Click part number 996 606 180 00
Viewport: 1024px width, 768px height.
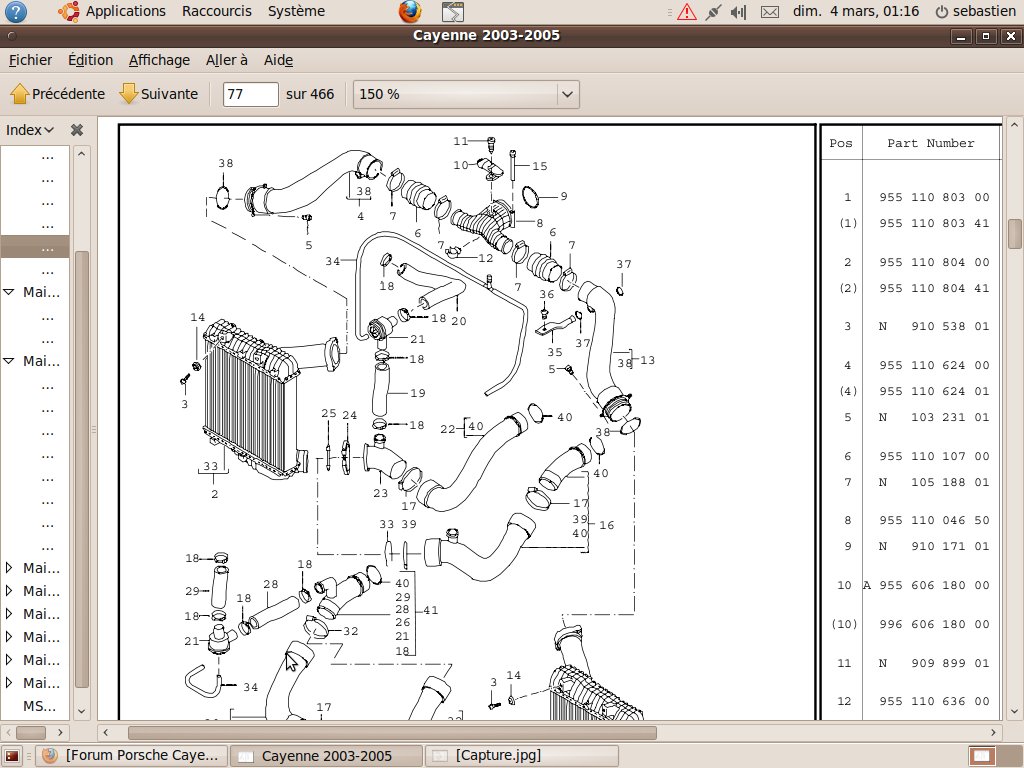(x=934, y=624)
